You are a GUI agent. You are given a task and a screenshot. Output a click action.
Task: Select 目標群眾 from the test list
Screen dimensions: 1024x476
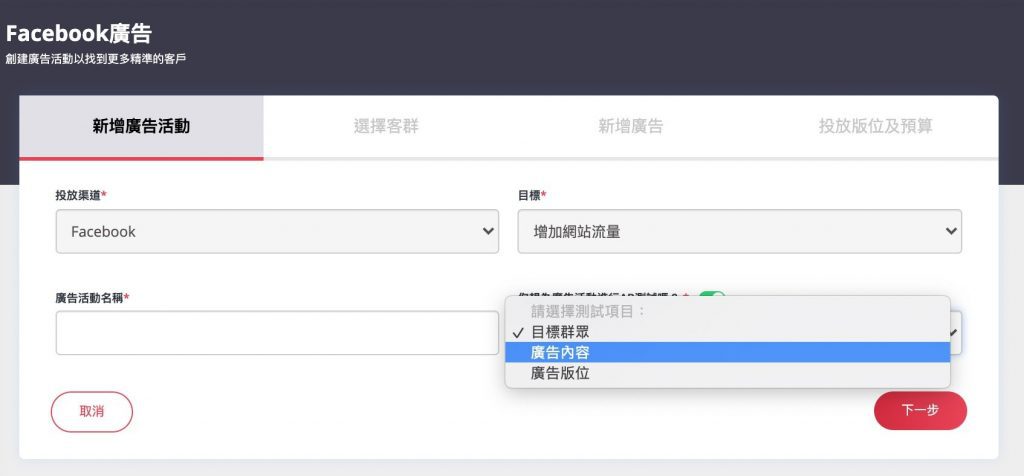(728, 332)
